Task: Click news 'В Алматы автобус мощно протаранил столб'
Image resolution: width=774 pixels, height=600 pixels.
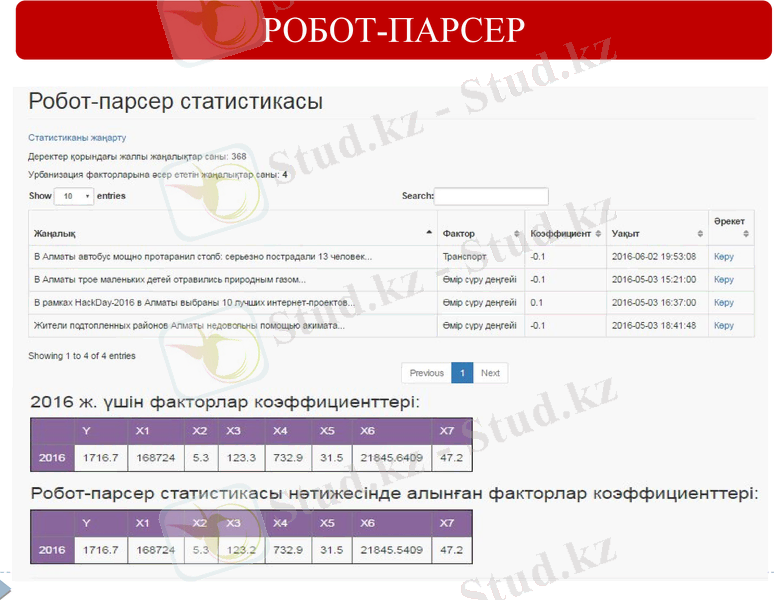Action: (203, 257)
